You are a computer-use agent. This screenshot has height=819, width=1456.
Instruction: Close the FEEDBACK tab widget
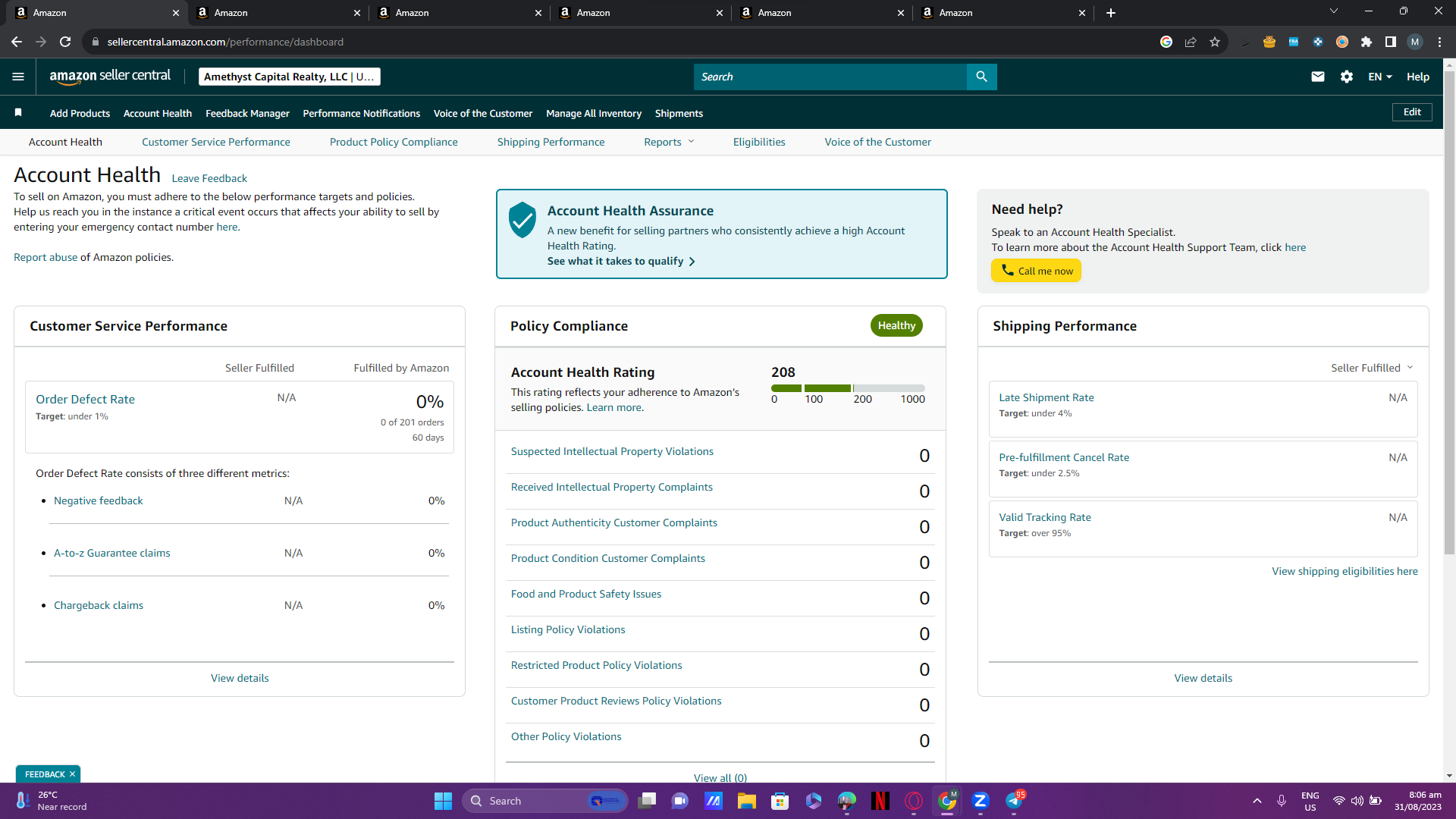coord(72,774)
